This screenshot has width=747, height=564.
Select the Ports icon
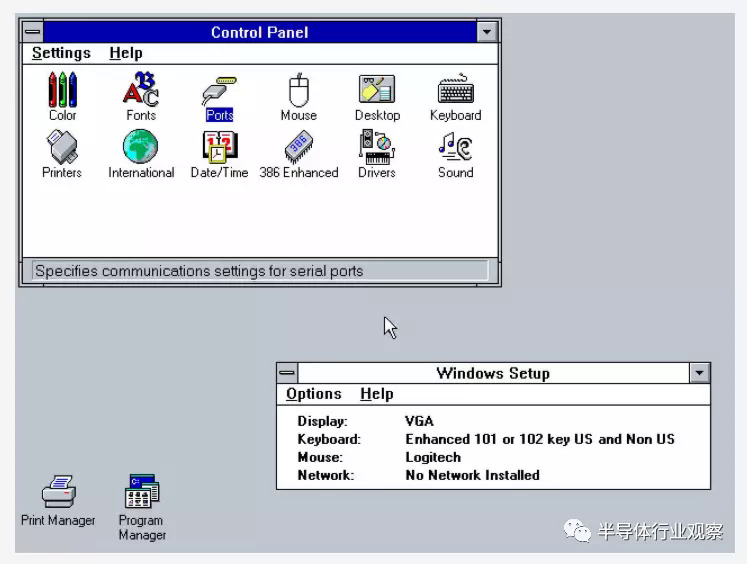219,91
